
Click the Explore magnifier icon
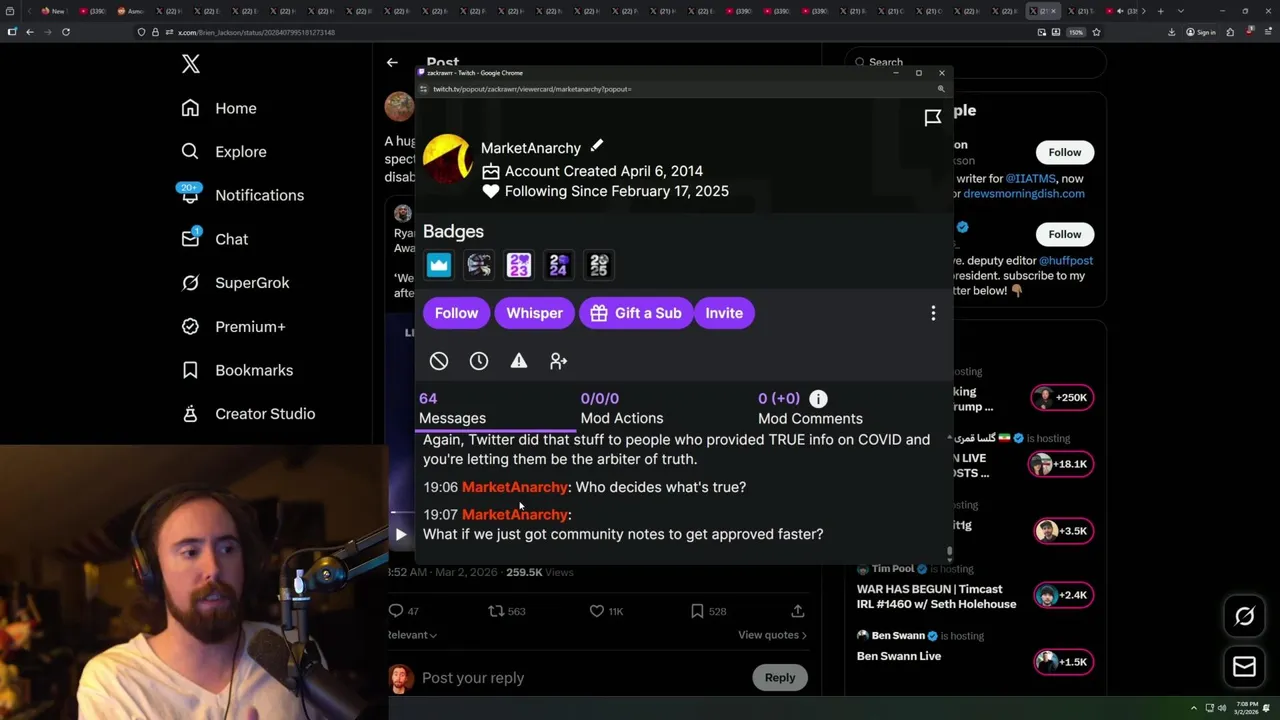point(190,152)
